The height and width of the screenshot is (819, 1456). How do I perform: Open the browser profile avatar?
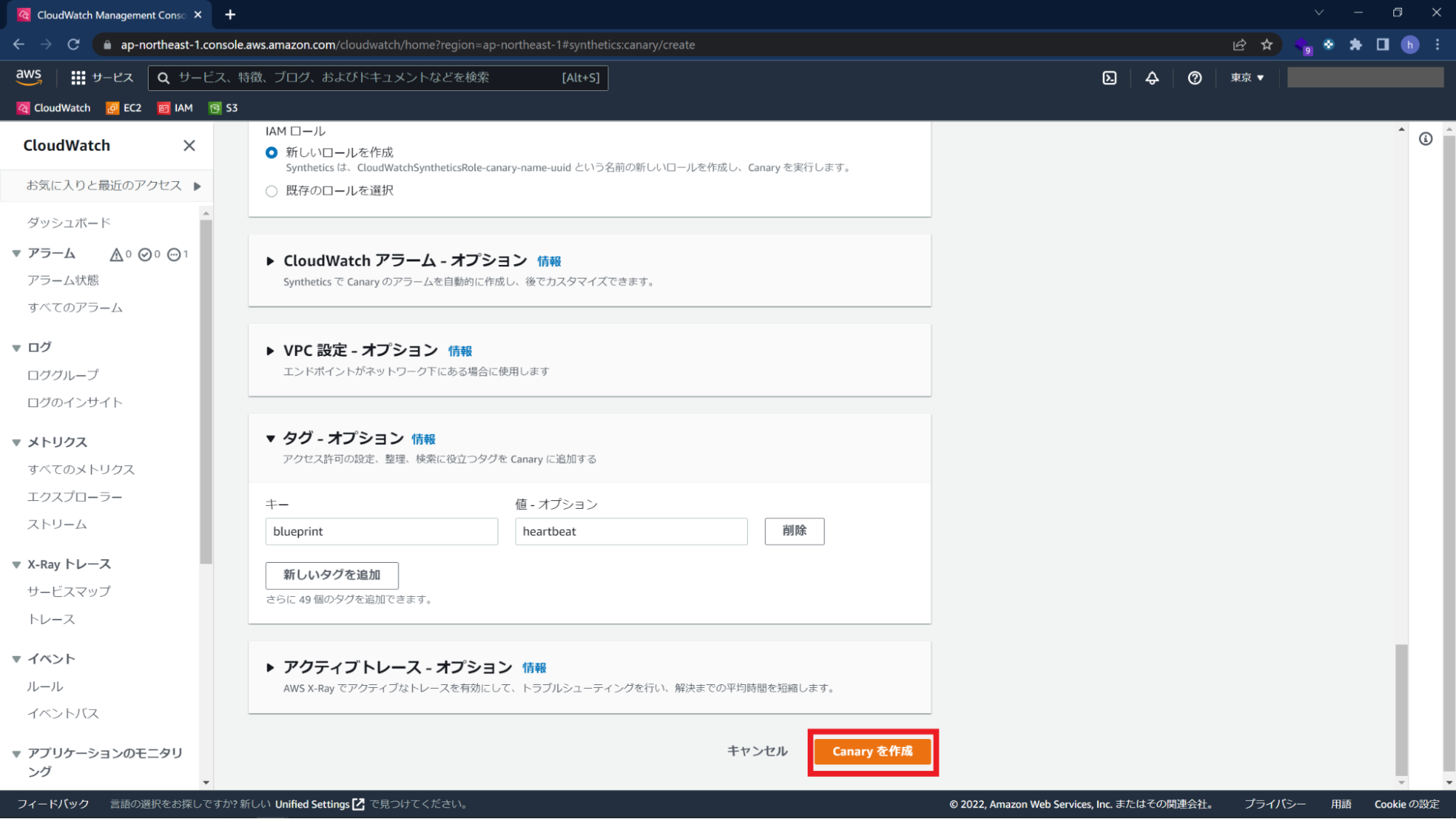point(1409,44)
